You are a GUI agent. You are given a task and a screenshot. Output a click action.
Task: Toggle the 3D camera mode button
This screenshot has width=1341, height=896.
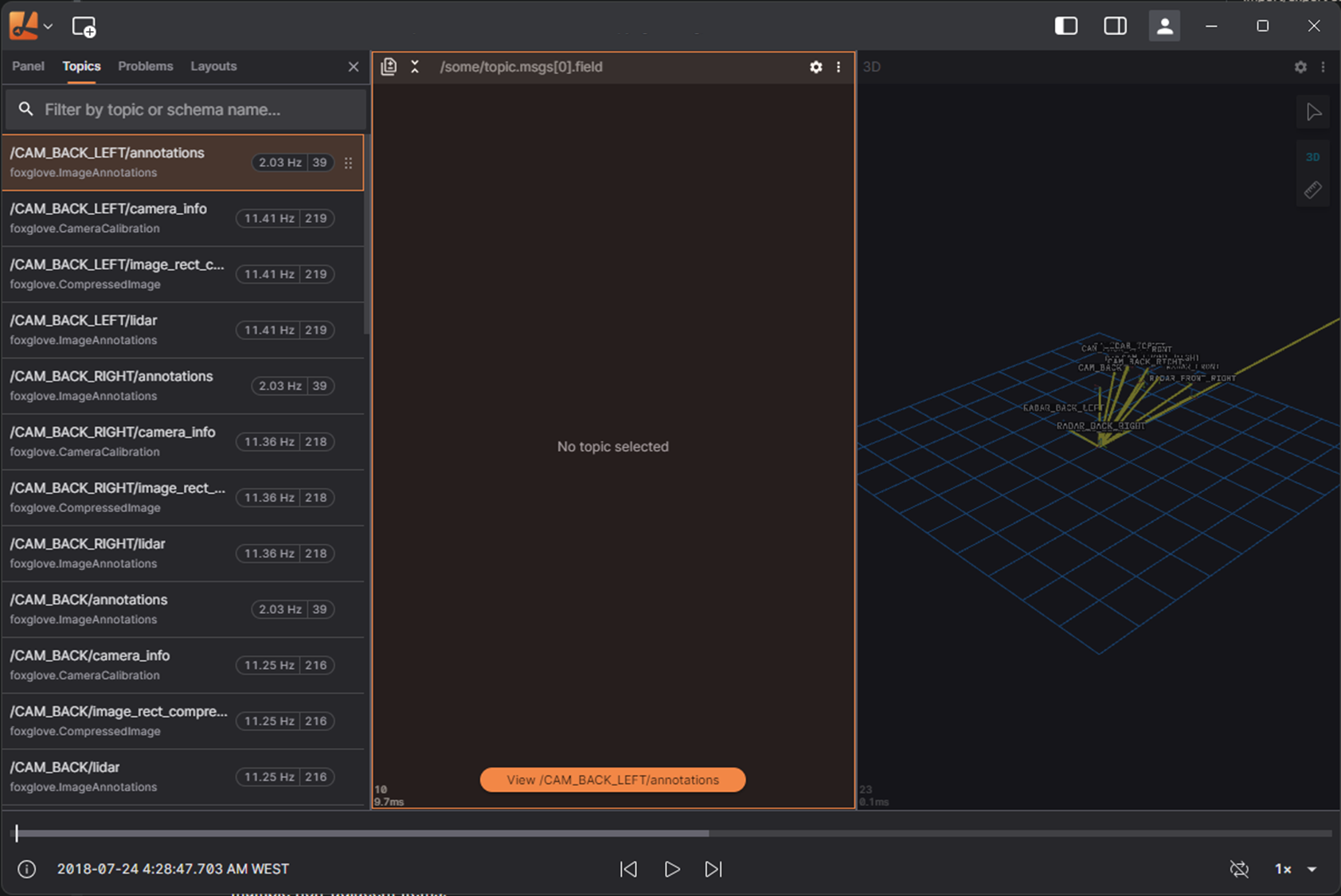pyautogui.click(x=1313, y=157)
